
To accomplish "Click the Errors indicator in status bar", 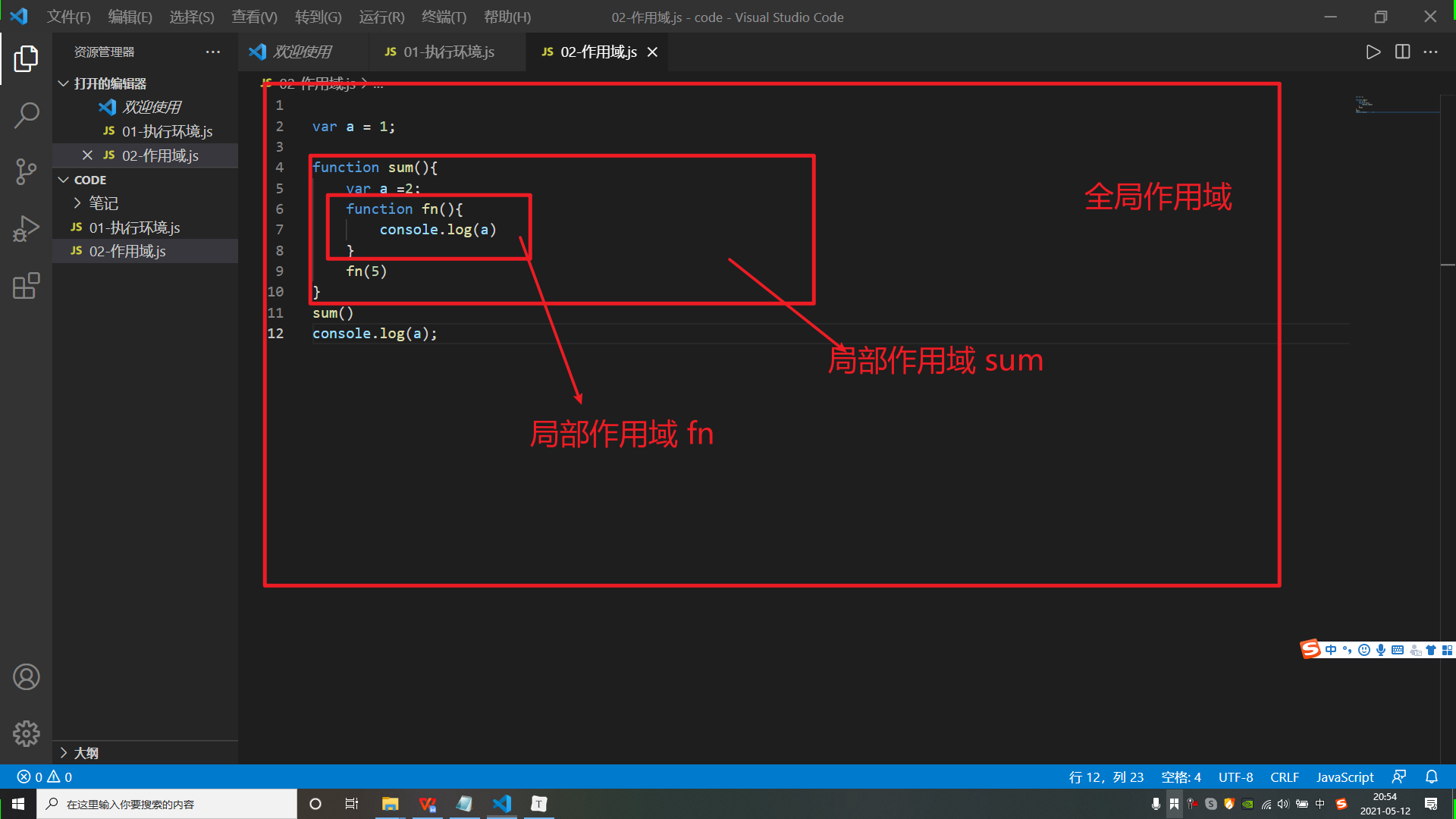I will click(27, 777).
